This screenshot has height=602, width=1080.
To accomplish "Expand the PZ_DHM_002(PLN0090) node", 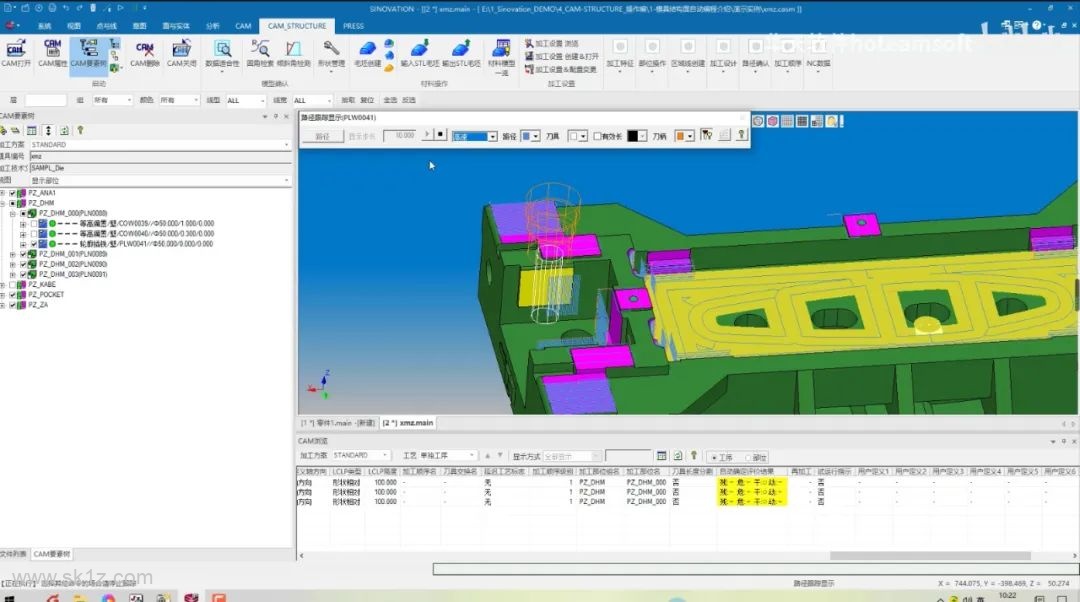I will coord(12,264).
